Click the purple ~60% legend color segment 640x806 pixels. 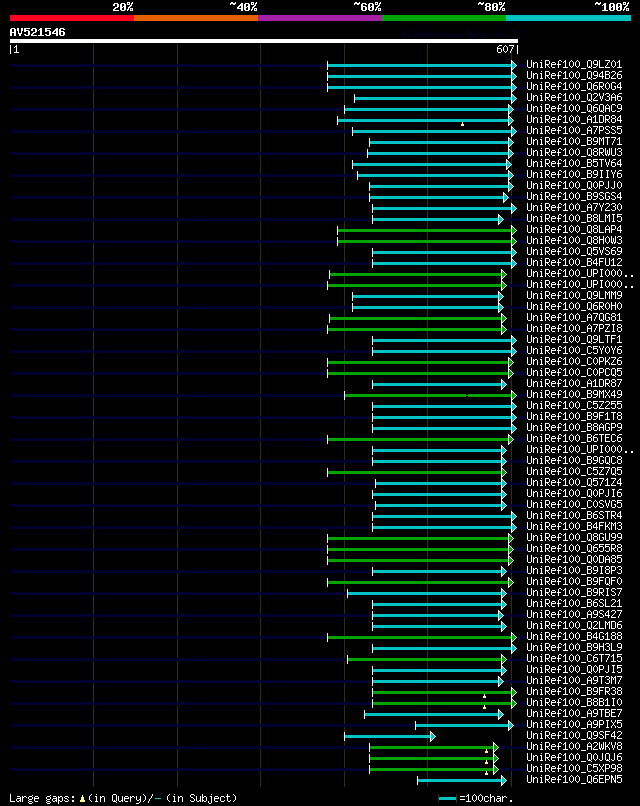coord(320,18)
